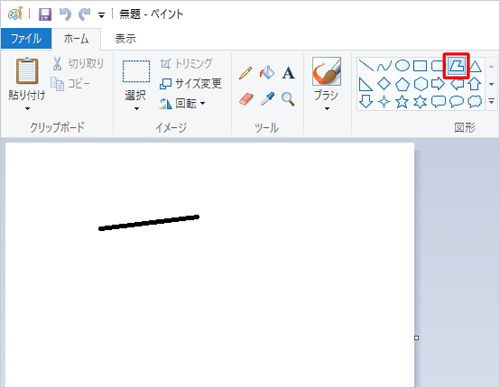
Task: Paste using the 貼り付け clipboard icon
Action: tap(27, 71)
